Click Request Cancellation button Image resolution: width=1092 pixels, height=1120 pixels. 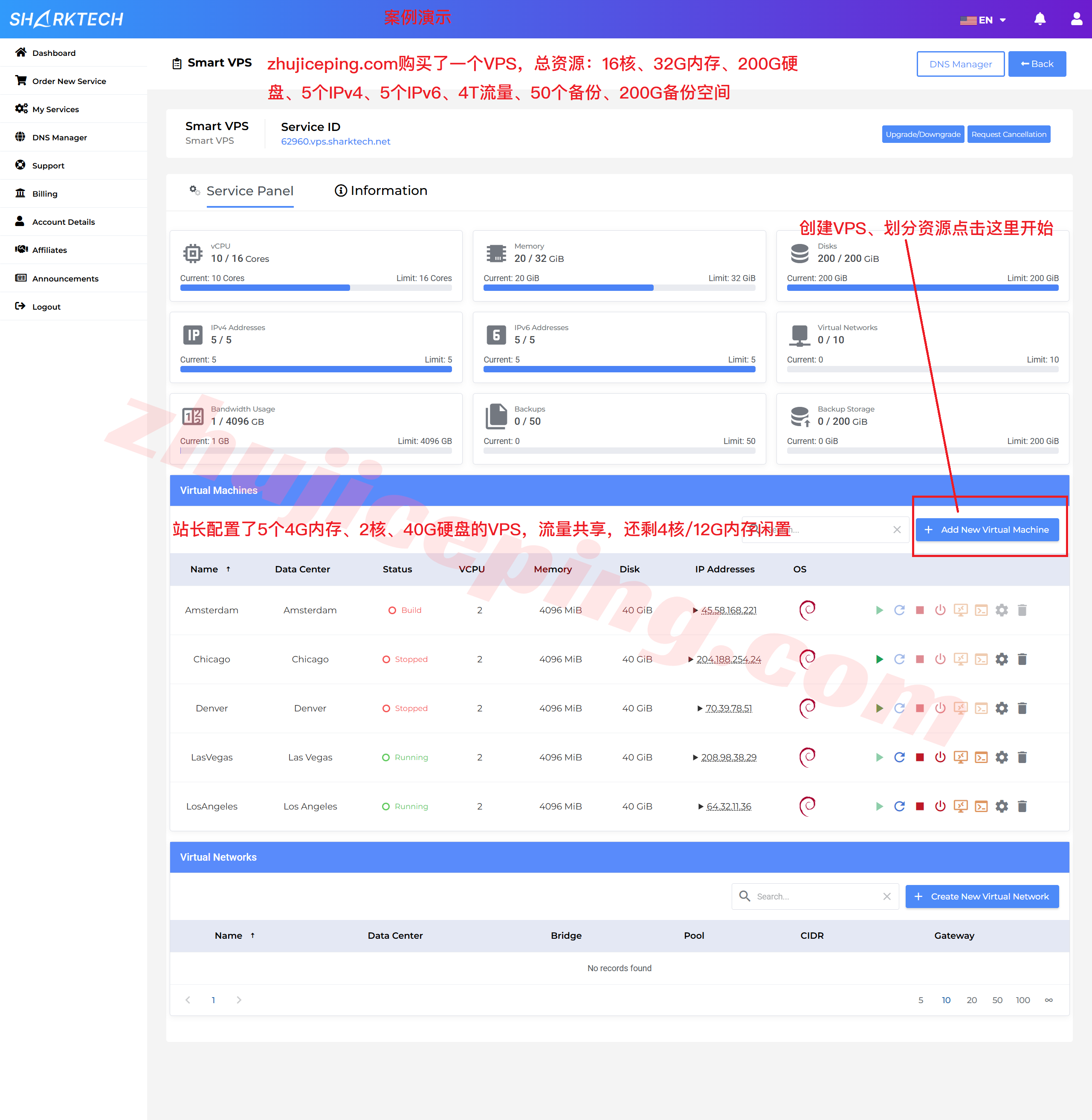point(1008,134)
